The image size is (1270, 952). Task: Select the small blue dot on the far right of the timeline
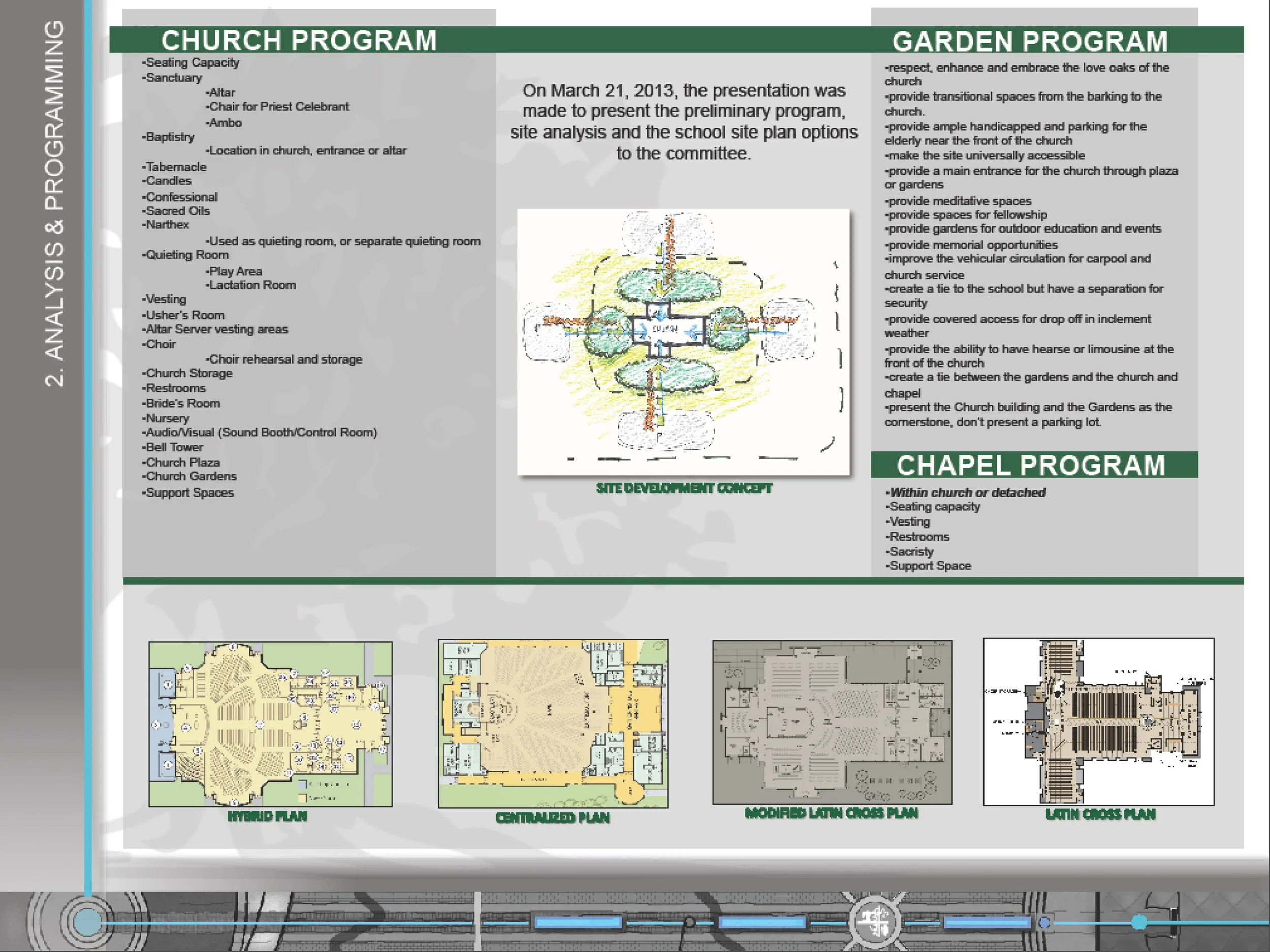1139,922
